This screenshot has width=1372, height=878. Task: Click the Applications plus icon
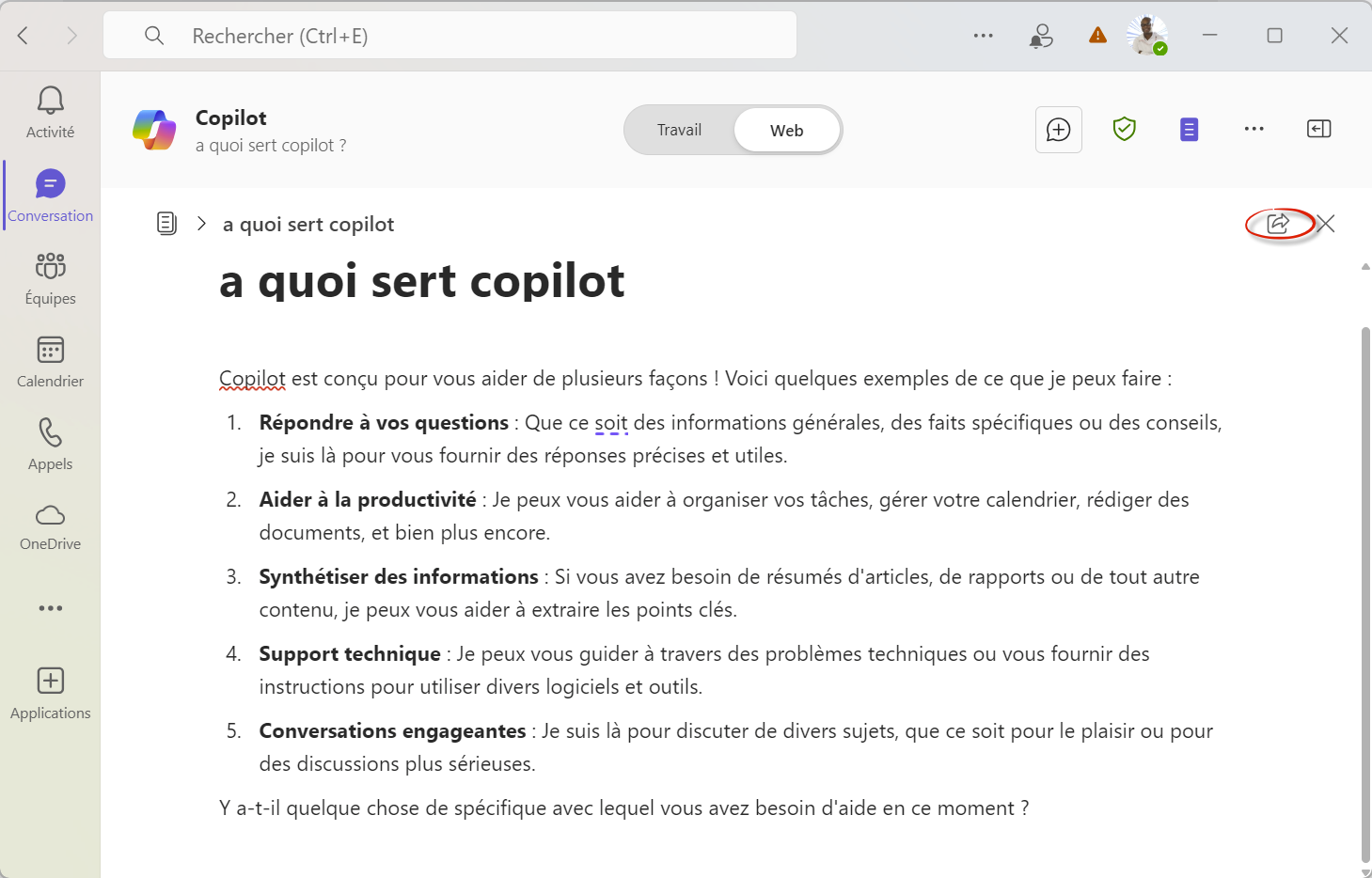pos(51,681)
